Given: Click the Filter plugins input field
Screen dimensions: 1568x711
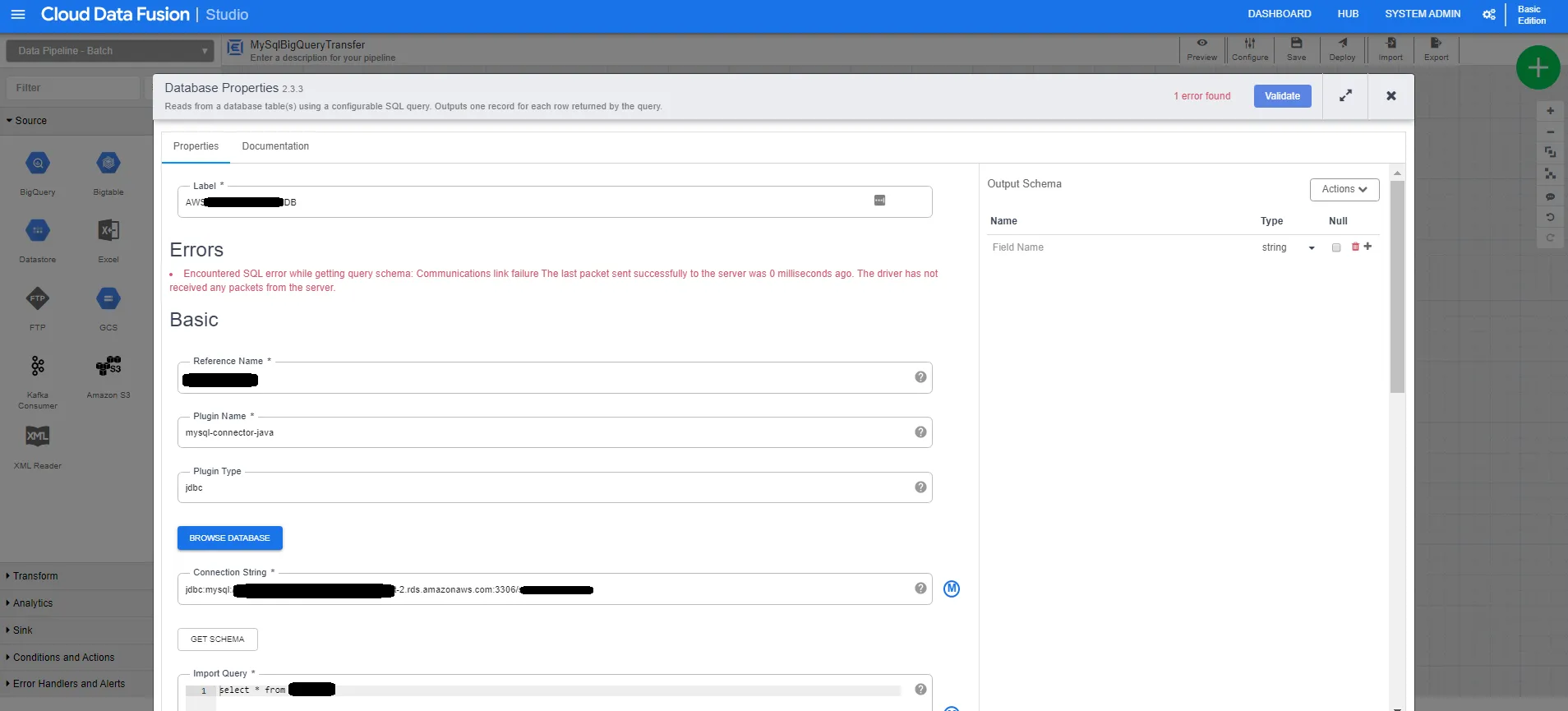Looking at the screenshot, I should [x=72, y=88].
